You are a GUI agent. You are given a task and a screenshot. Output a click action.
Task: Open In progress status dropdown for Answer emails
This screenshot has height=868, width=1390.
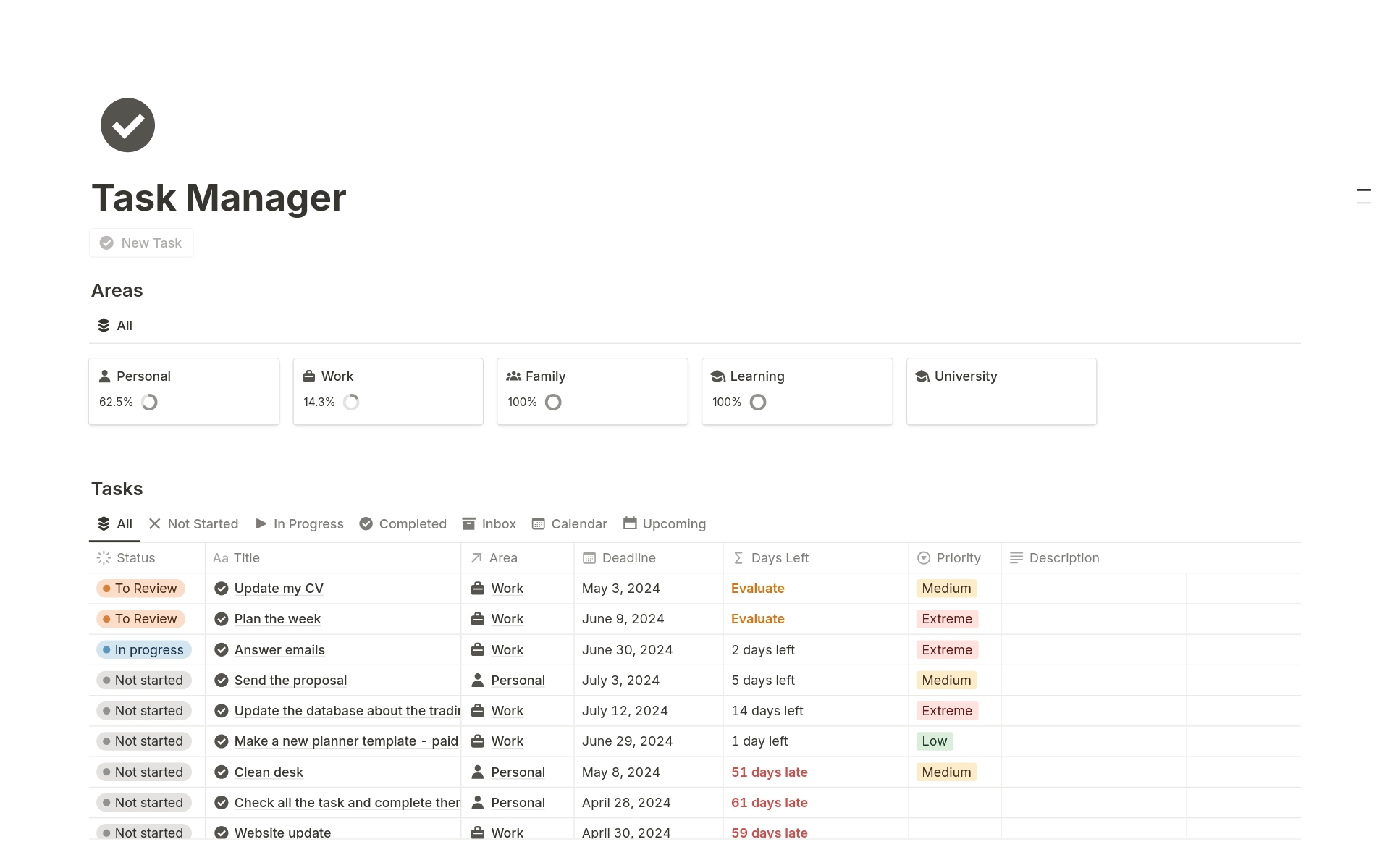pyautogui.click(x=144, y=650)
